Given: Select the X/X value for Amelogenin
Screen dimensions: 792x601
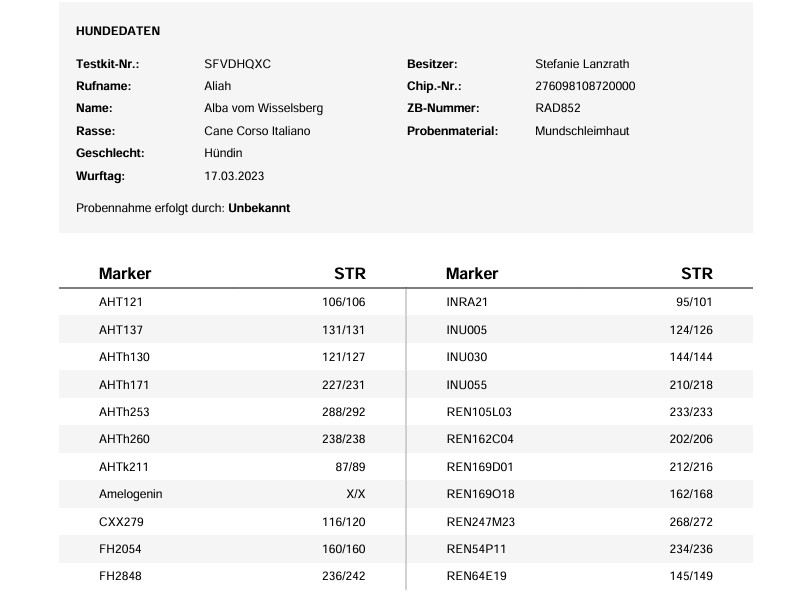Looking at the screenshot, I should (x=355, y=494).
